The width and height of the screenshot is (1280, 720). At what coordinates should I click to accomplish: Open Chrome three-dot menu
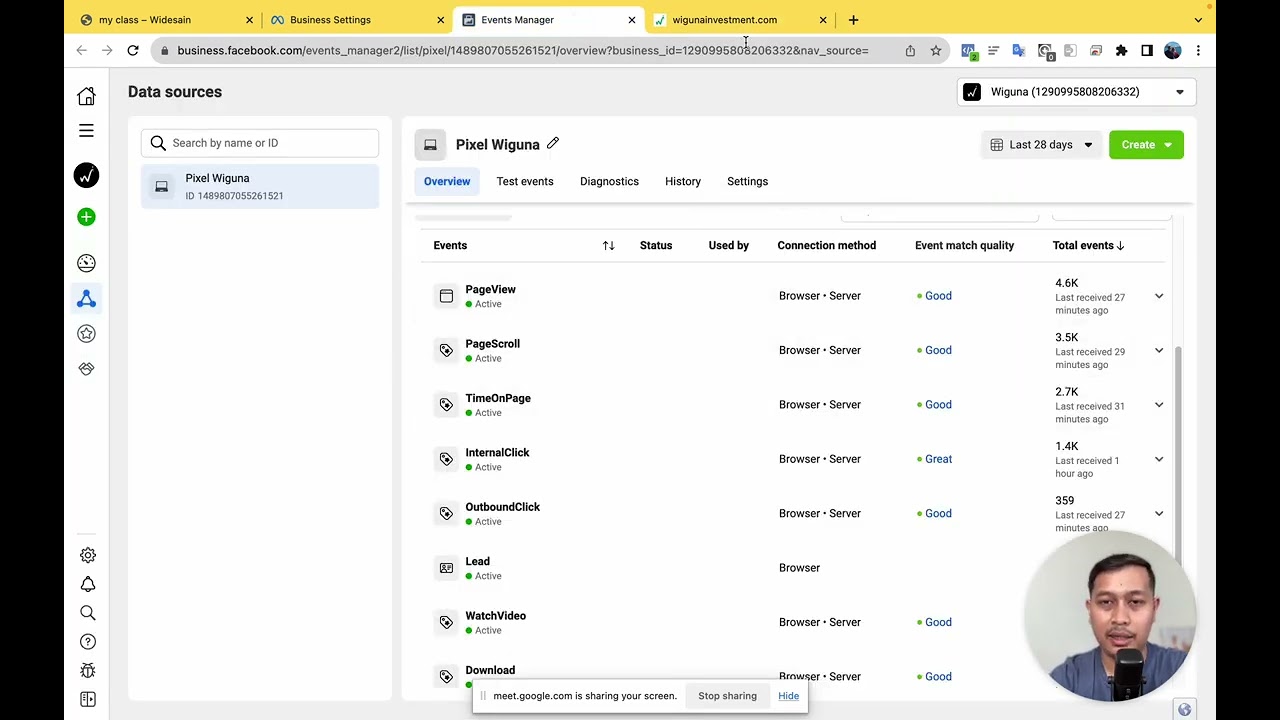click(1198, 51)
